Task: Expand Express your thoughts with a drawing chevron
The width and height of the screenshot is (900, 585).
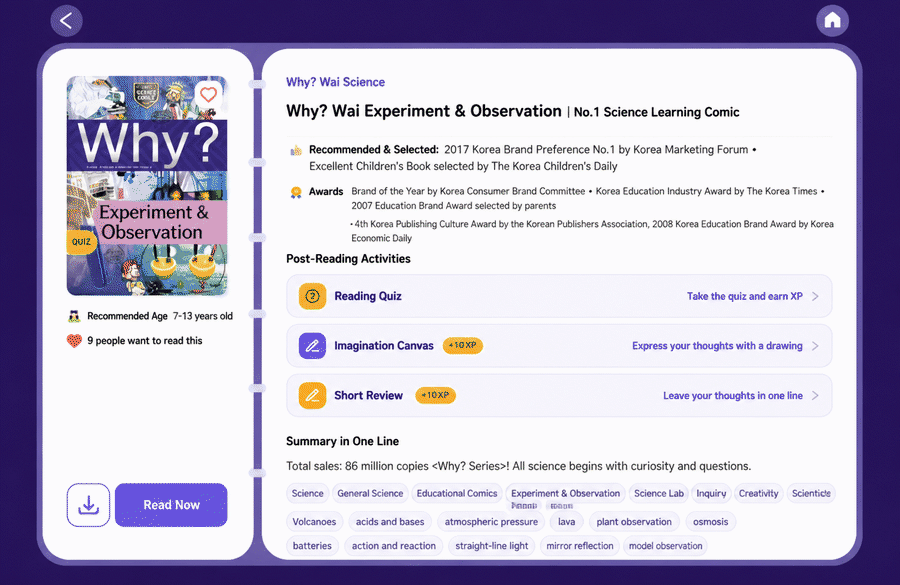Action: pyautogui.click(x=815, y=346)
